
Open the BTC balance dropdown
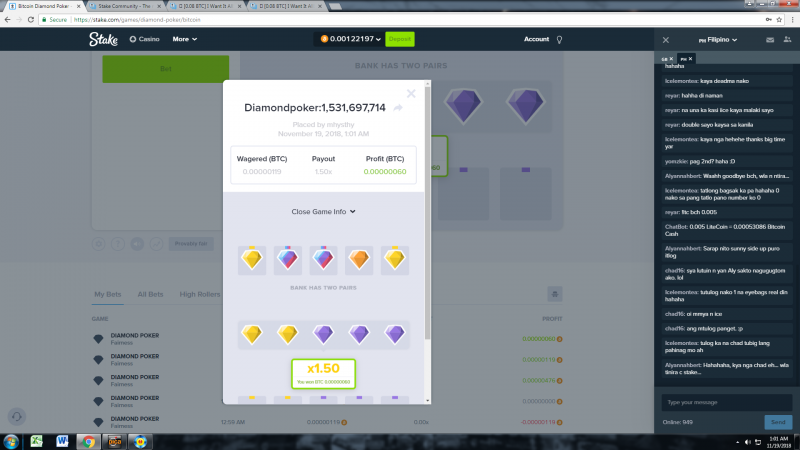tap(351, 39)
